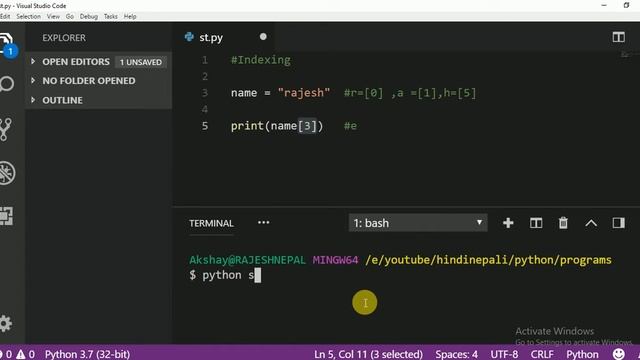Open the Debug view icon
This screenshot has width=640, height=360.
pyautogui.click(x=7, y=173)
